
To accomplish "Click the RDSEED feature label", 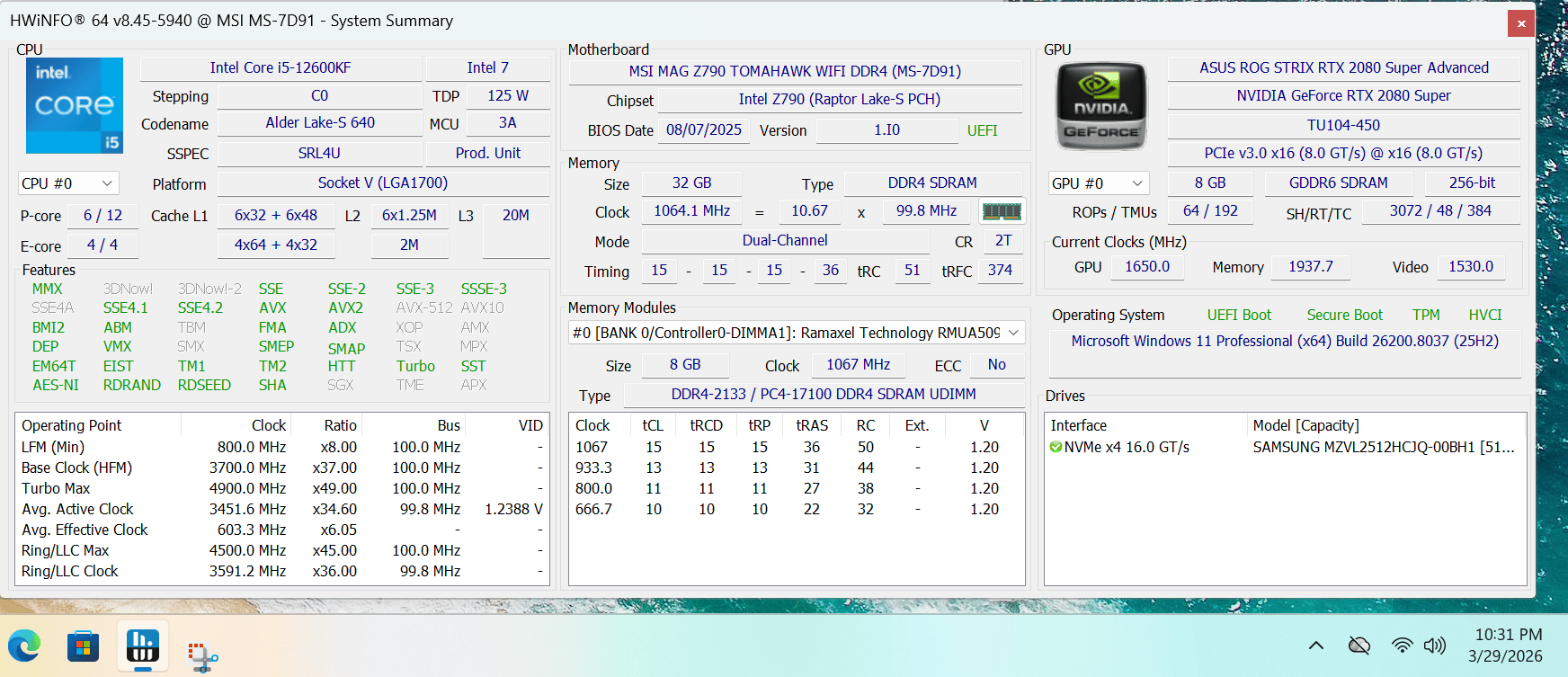I will point(204,385).
